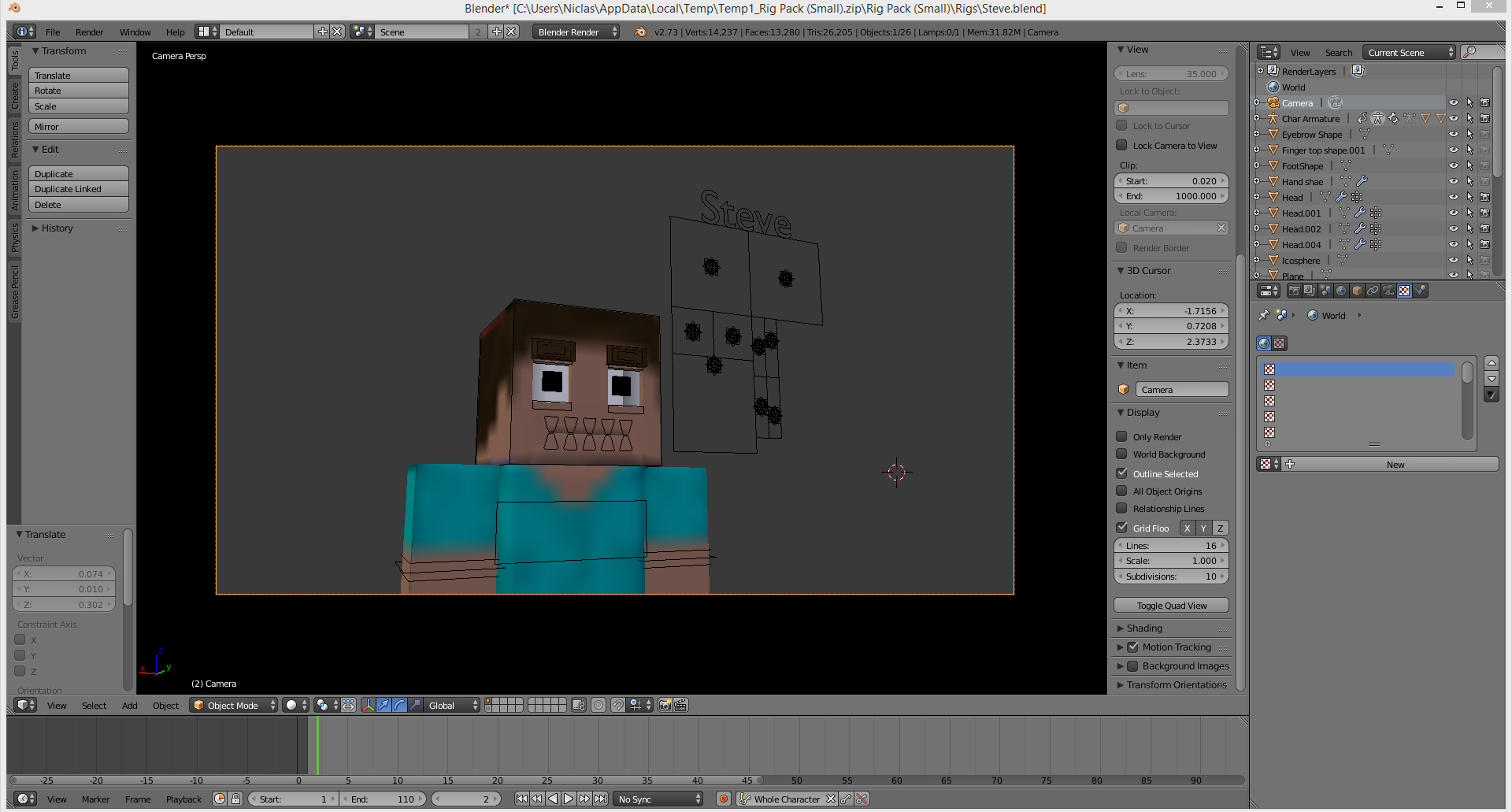Open the Blender Render engine dropdown
1512x812 pixels.
point(576,32)
